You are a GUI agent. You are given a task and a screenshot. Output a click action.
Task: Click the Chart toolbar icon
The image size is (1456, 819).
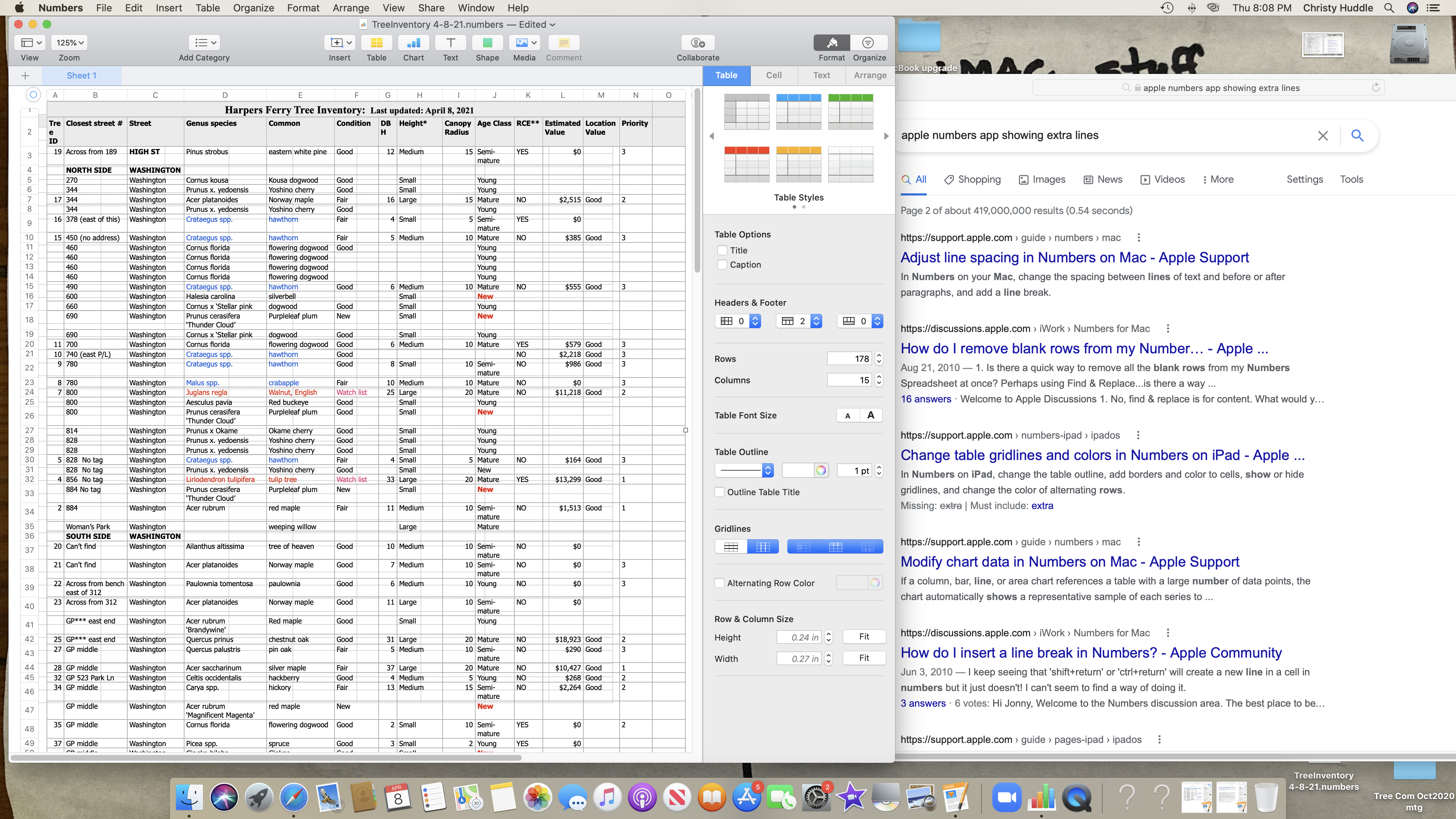click(413, 43)
